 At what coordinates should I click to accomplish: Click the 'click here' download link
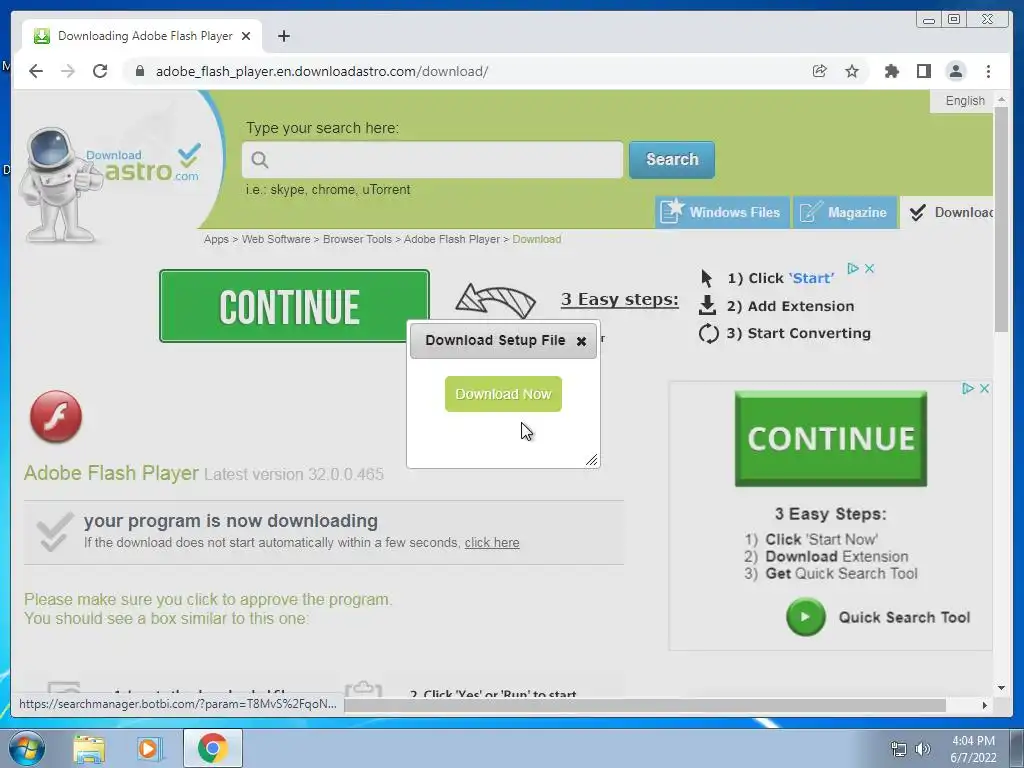tap(492, 543)
